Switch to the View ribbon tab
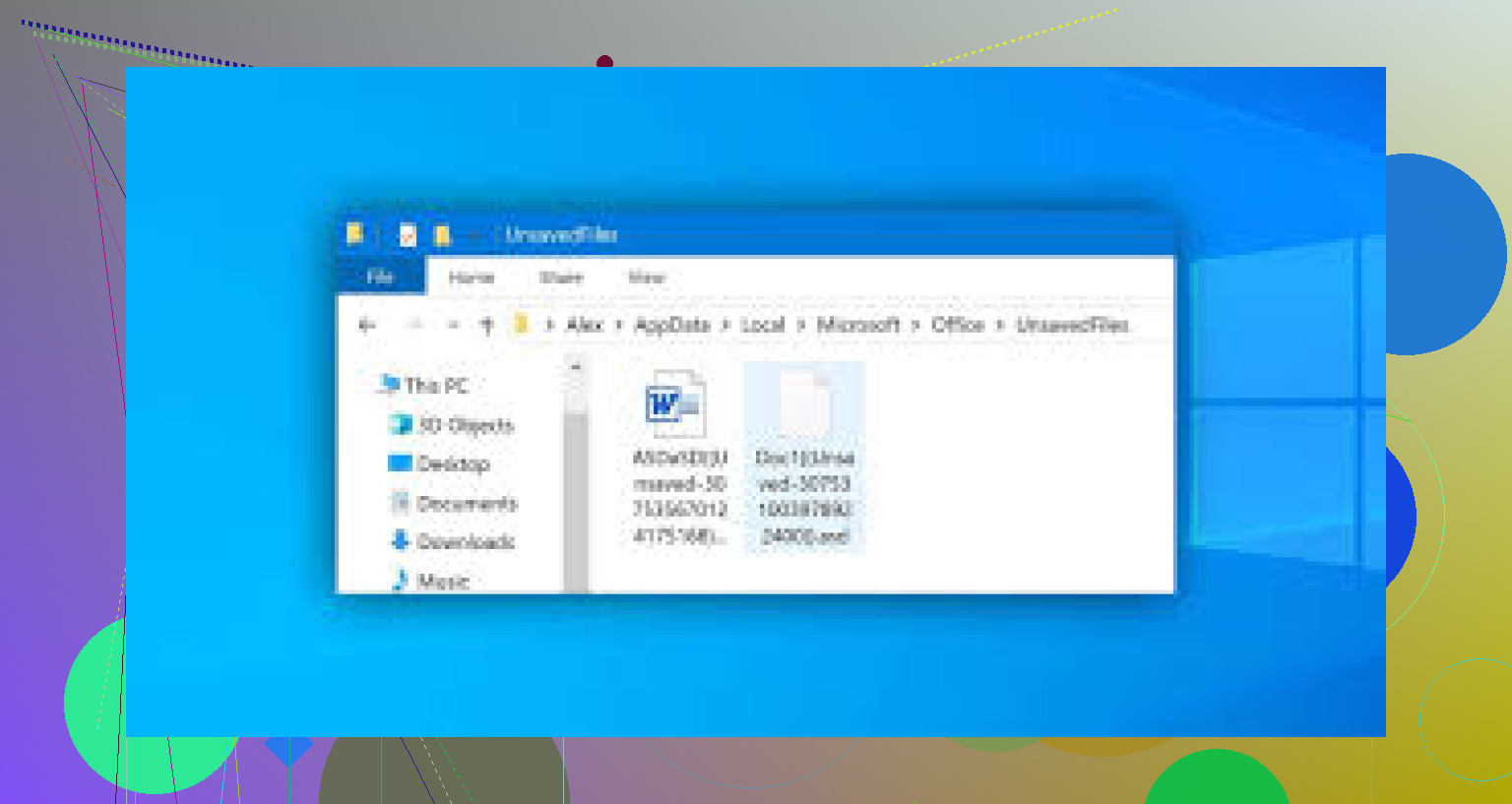The width and height of the screenshot is (1512, 804). pos(646,278)
